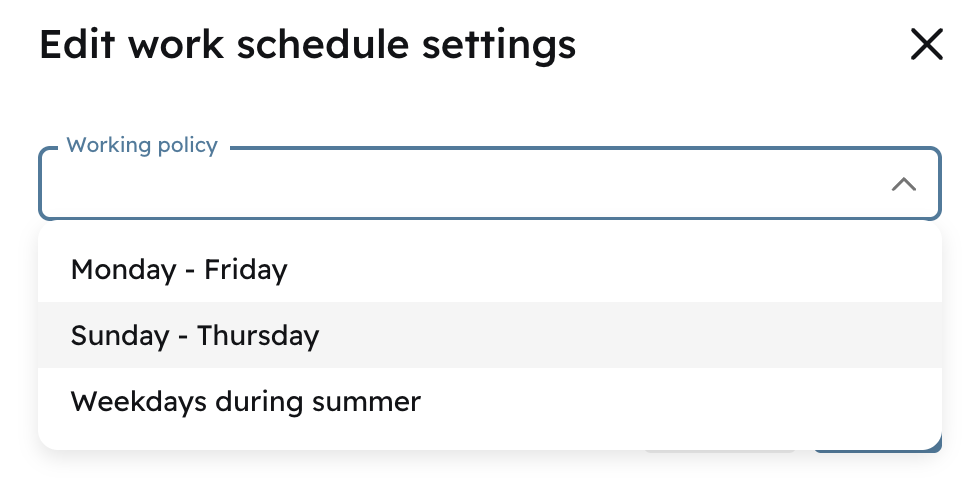Click the Working policy field label
This screenshot has height=486, width=976.
coord(142,146)
